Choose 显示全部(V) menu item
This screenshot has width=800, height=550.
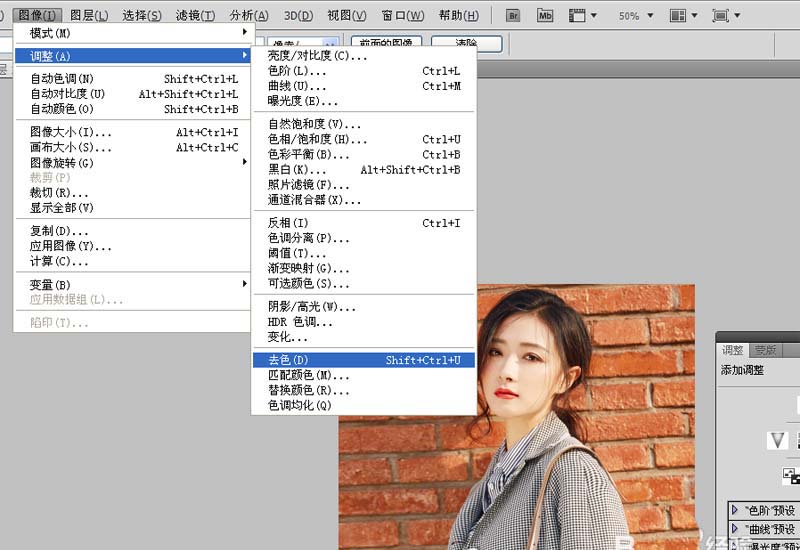coord(132,208)
